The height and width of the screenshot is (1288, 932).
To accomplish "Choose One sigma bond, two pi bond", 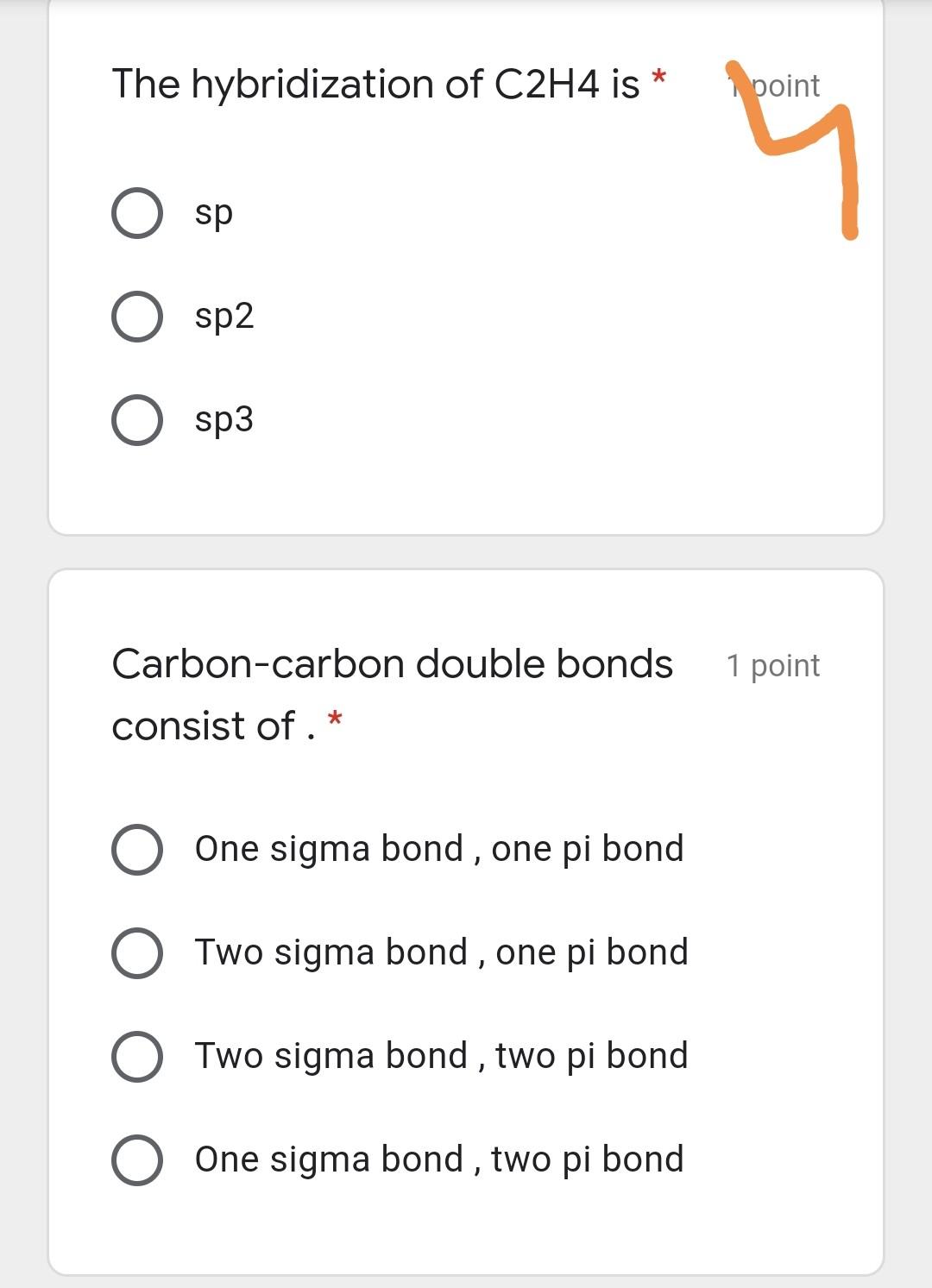I will 138,1159.
